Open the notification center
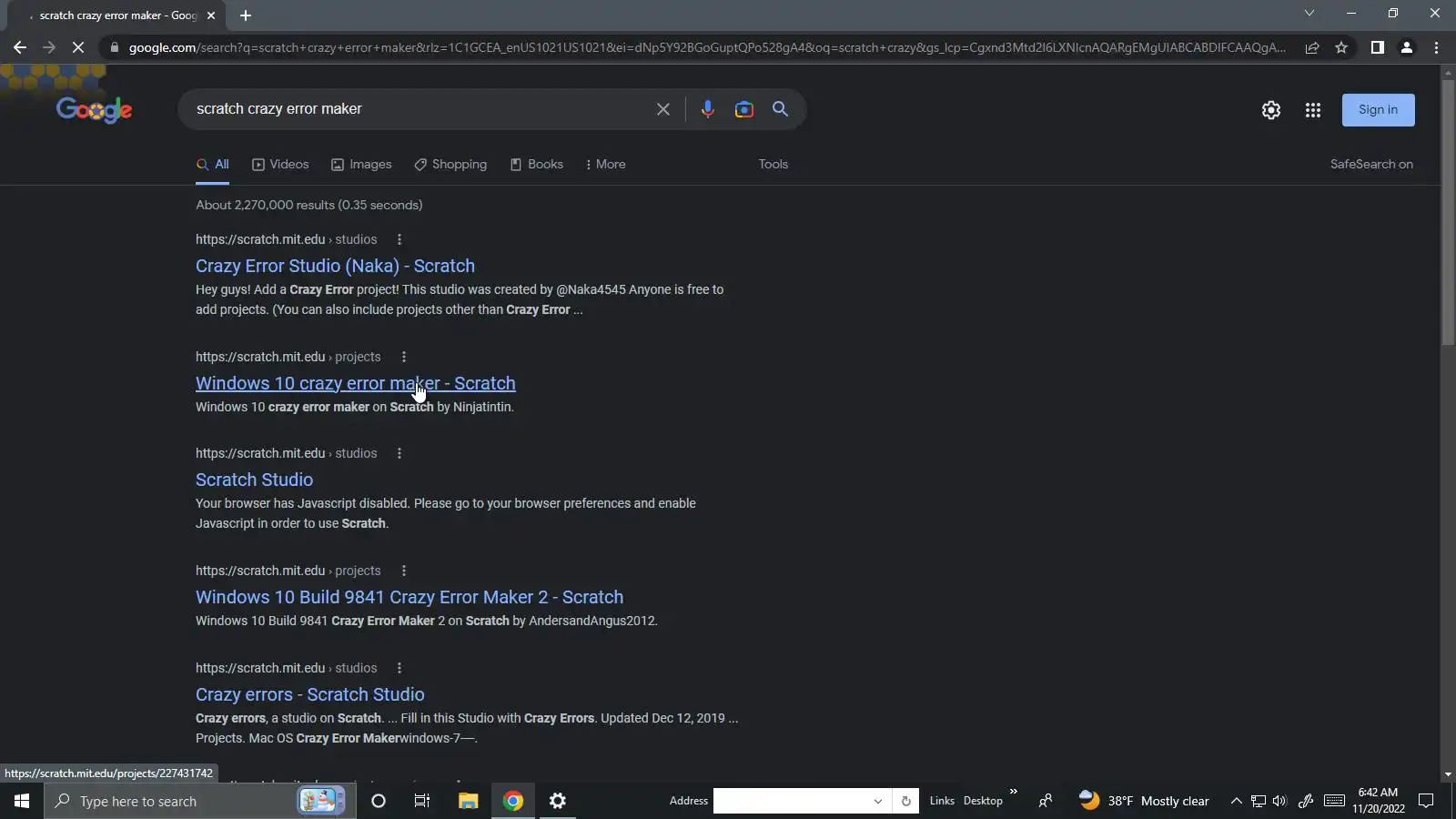This screenshot has height=819, width=1456. [1426, 801]
